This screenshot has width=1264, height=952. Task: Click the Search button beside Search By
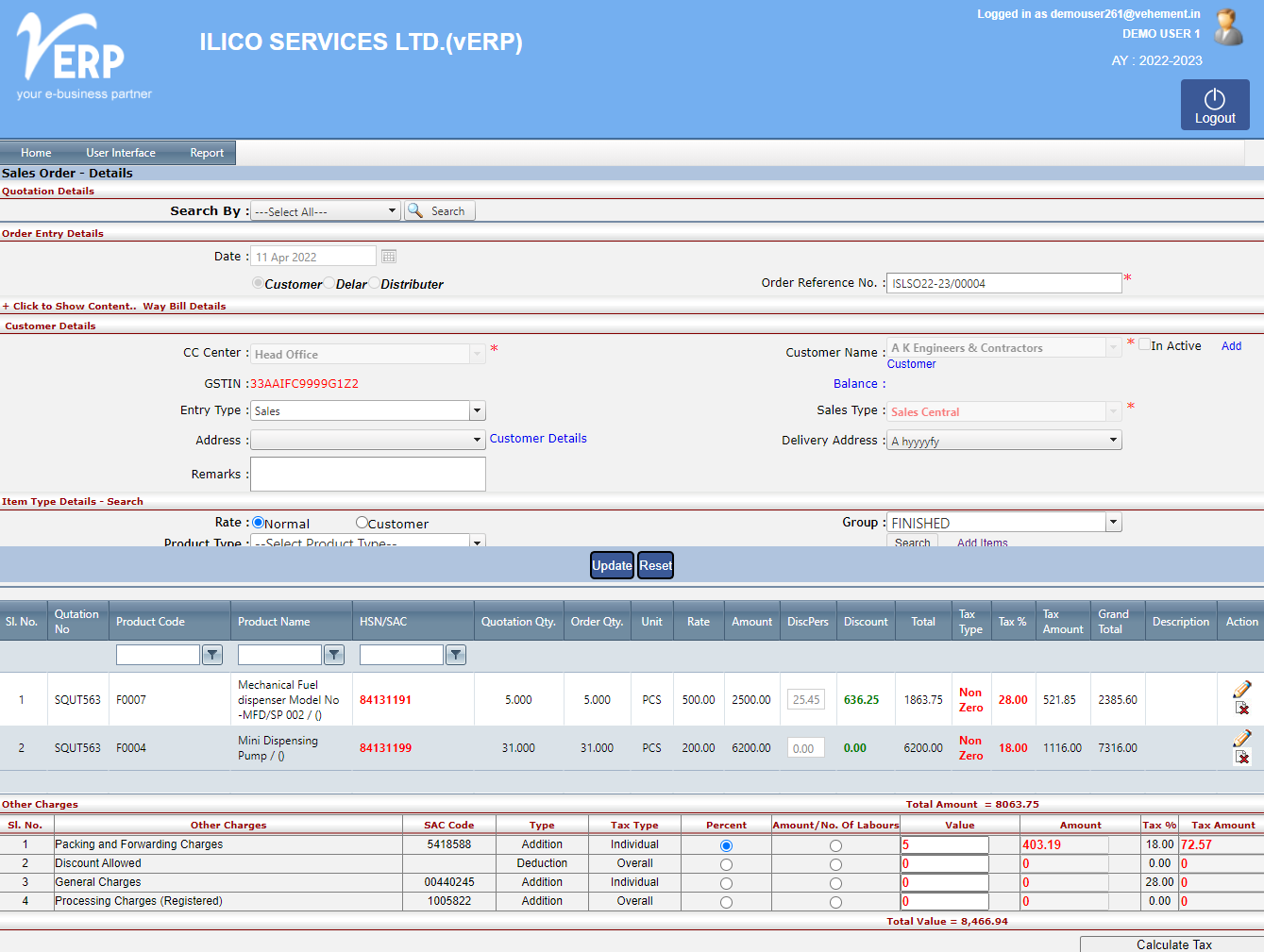(x=440, y=211)
